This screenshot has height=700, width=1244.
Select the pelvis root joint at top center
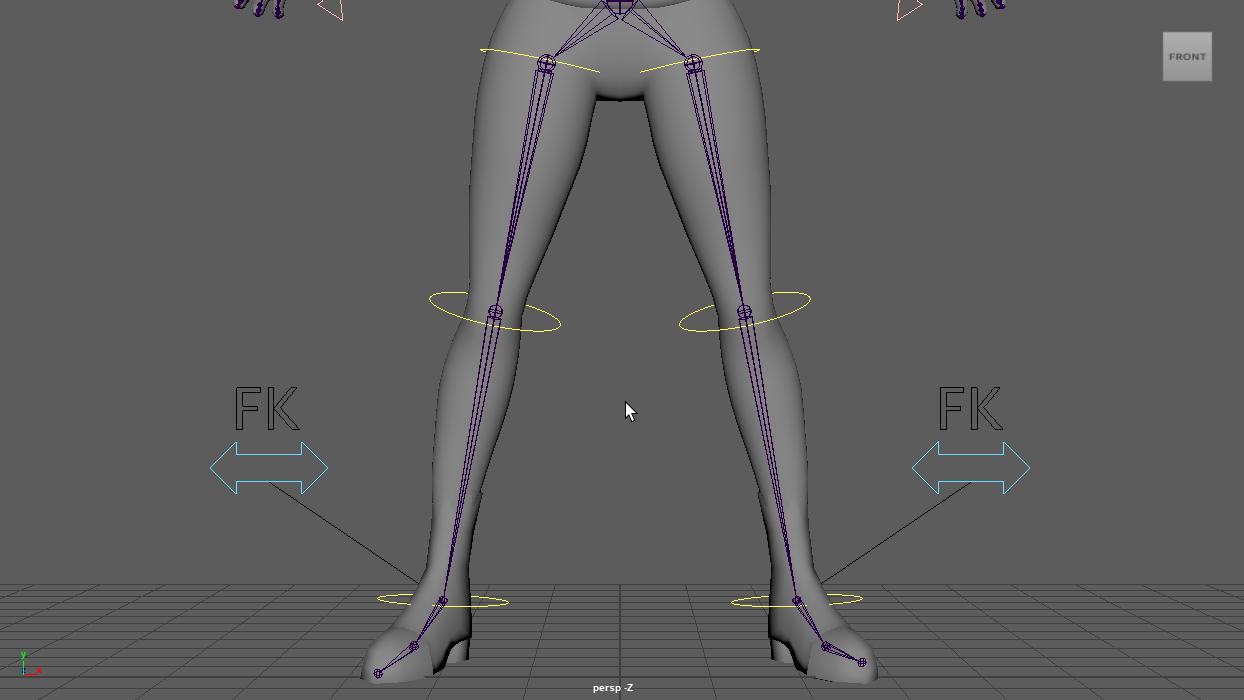tap(620, 7)
